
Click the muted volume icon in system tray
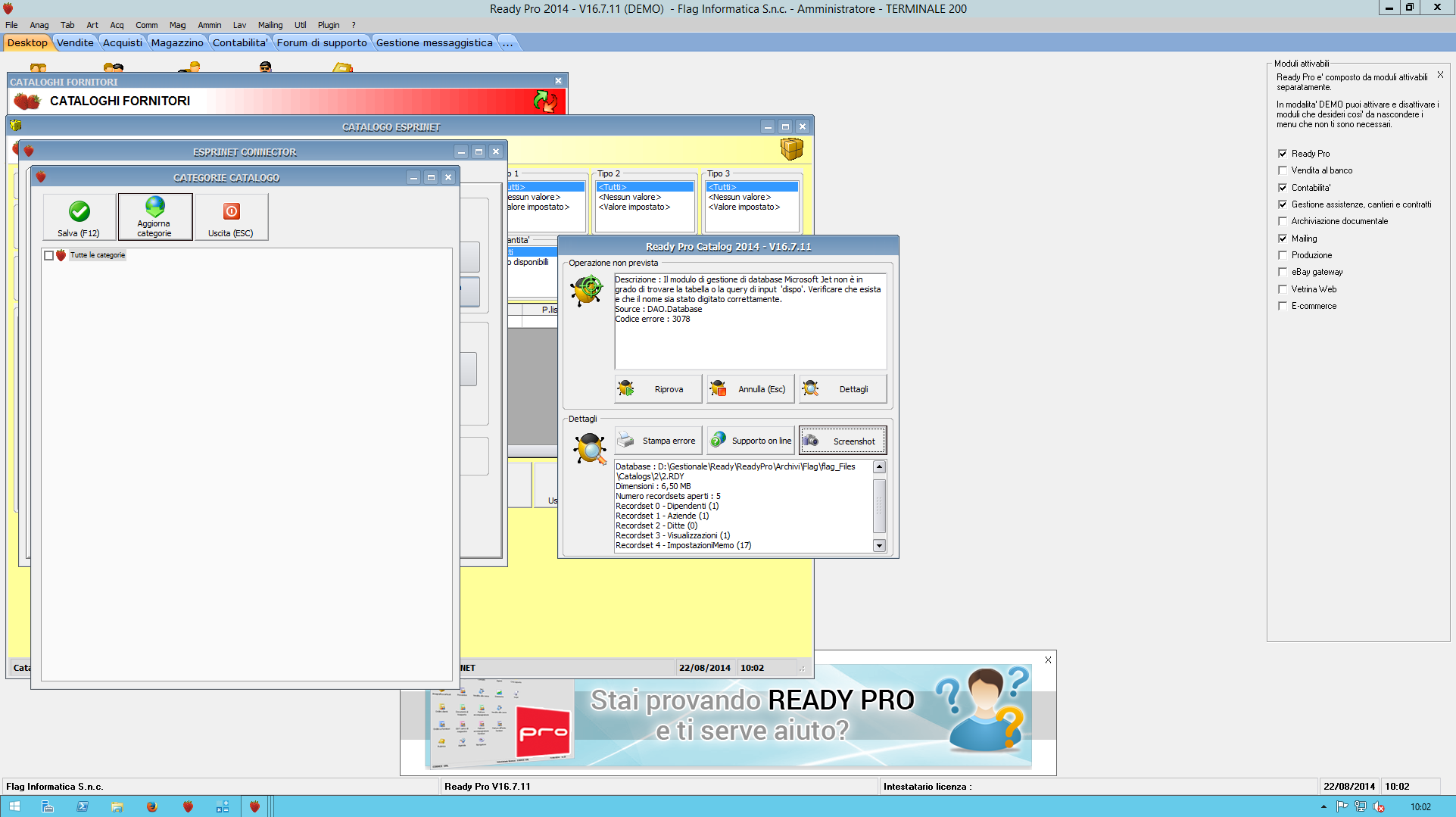pyautogui.click(x=1379, y=807)
